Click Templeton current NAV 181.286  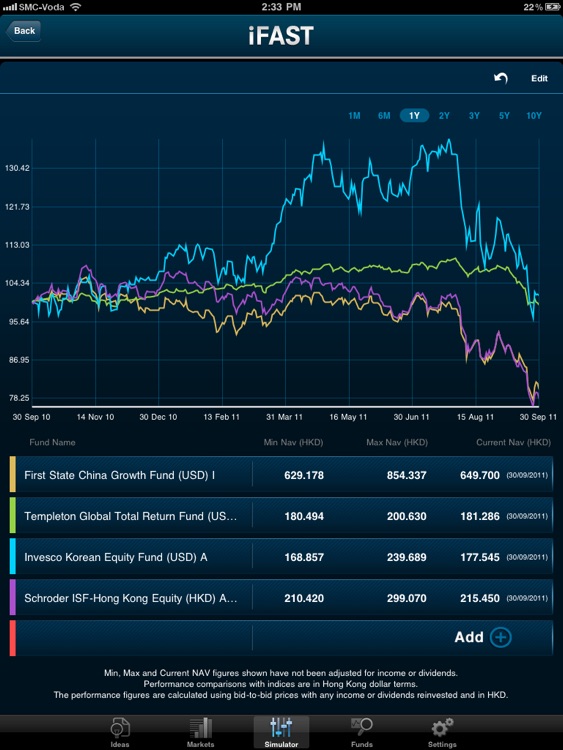coord(480,517)
